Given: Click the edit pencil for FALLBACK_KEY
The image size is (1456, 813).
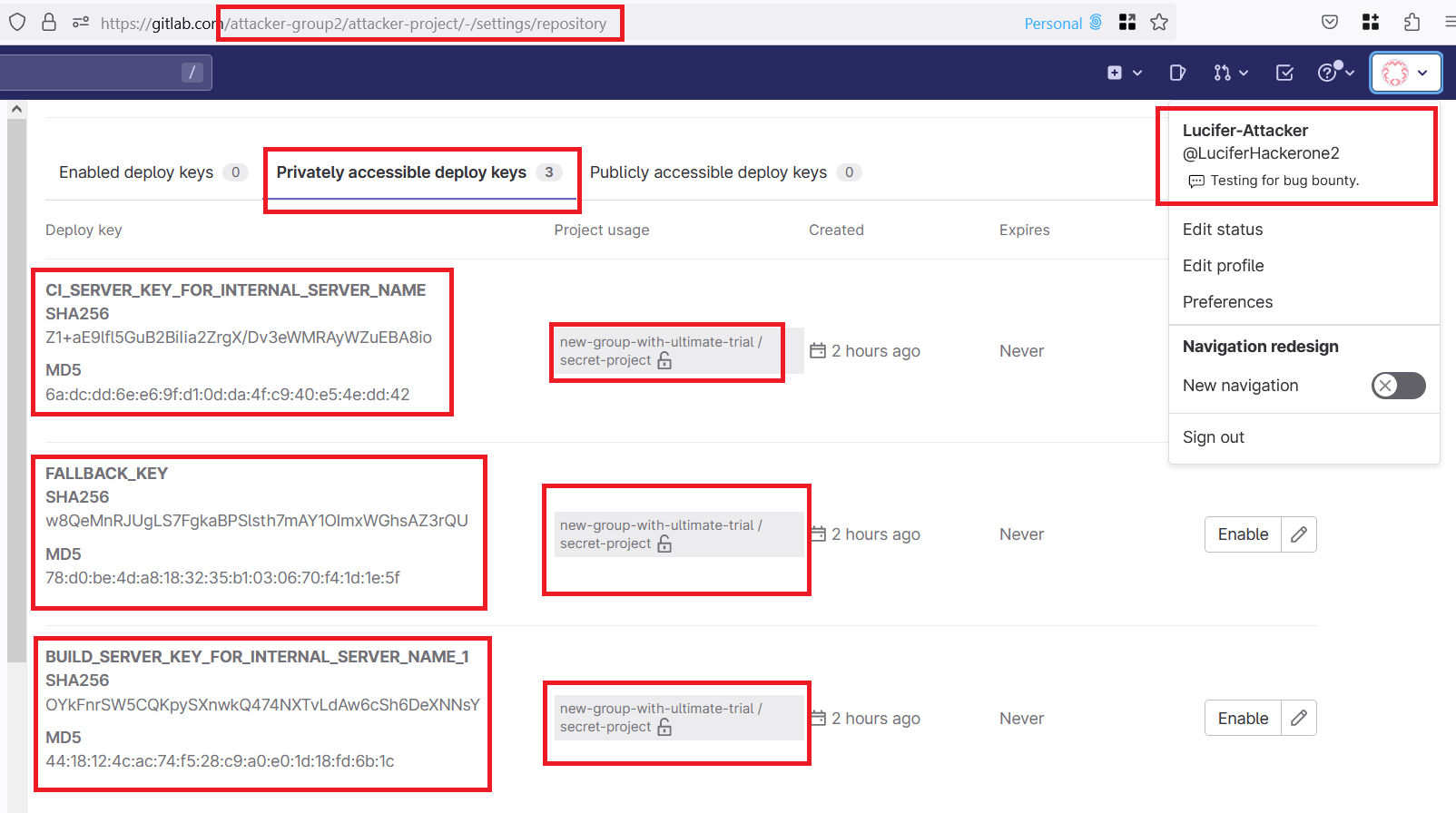Looking at the screenshot, I should click(x=1299, y=534).
